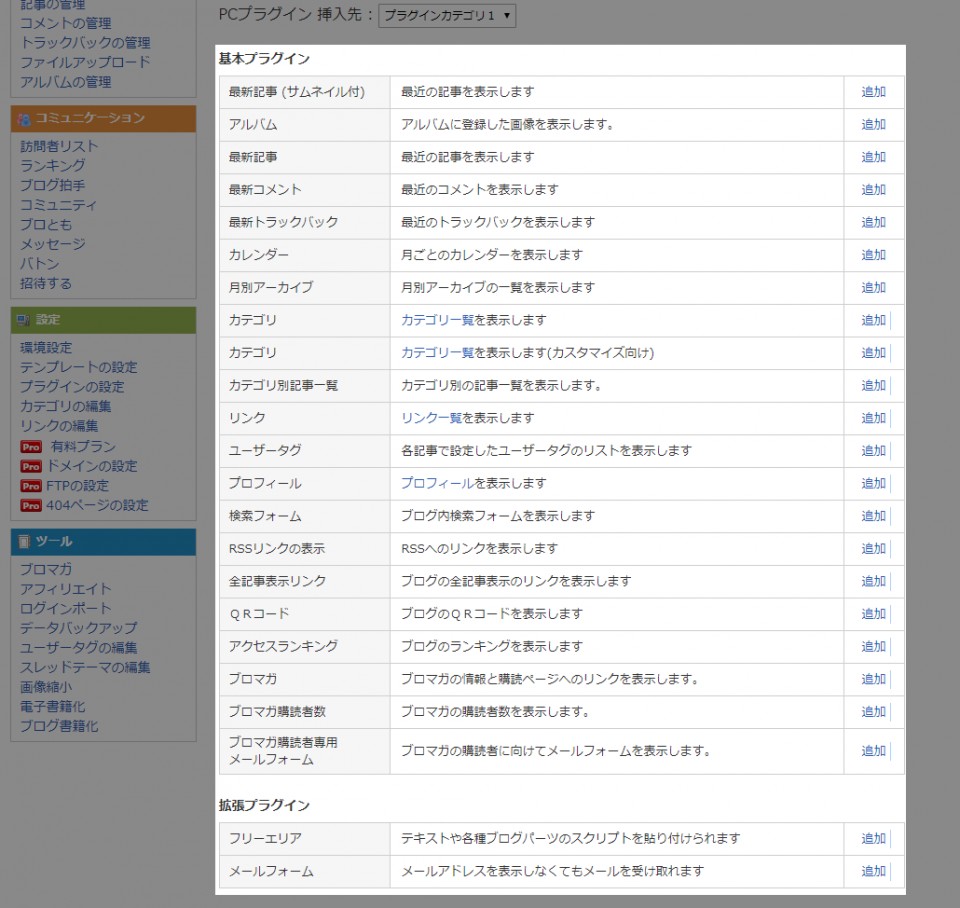
Task: Open アフィリエイト
Action: 66,589
